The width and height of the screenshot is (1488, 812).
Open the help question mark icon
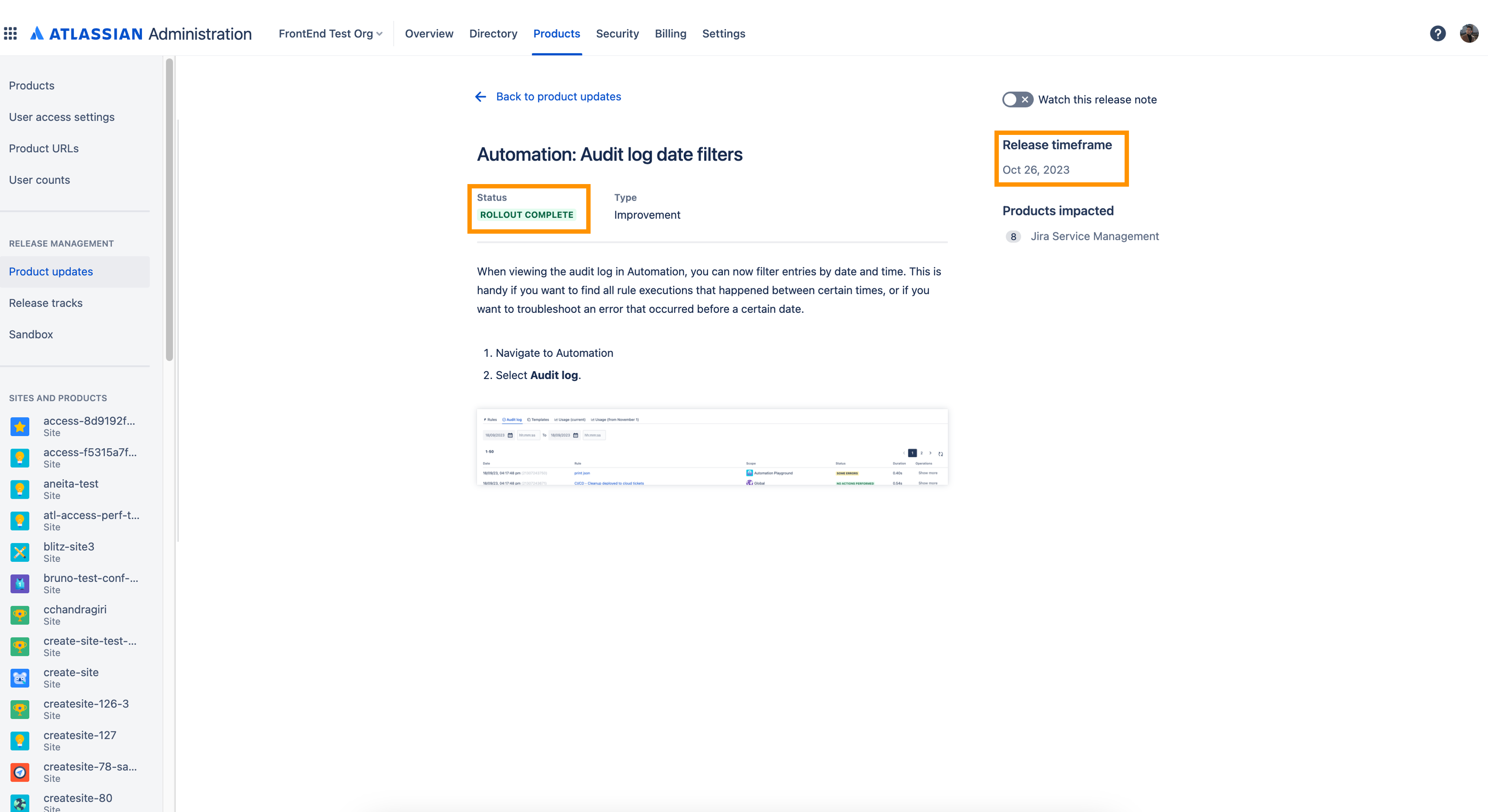click(1438, 34)
